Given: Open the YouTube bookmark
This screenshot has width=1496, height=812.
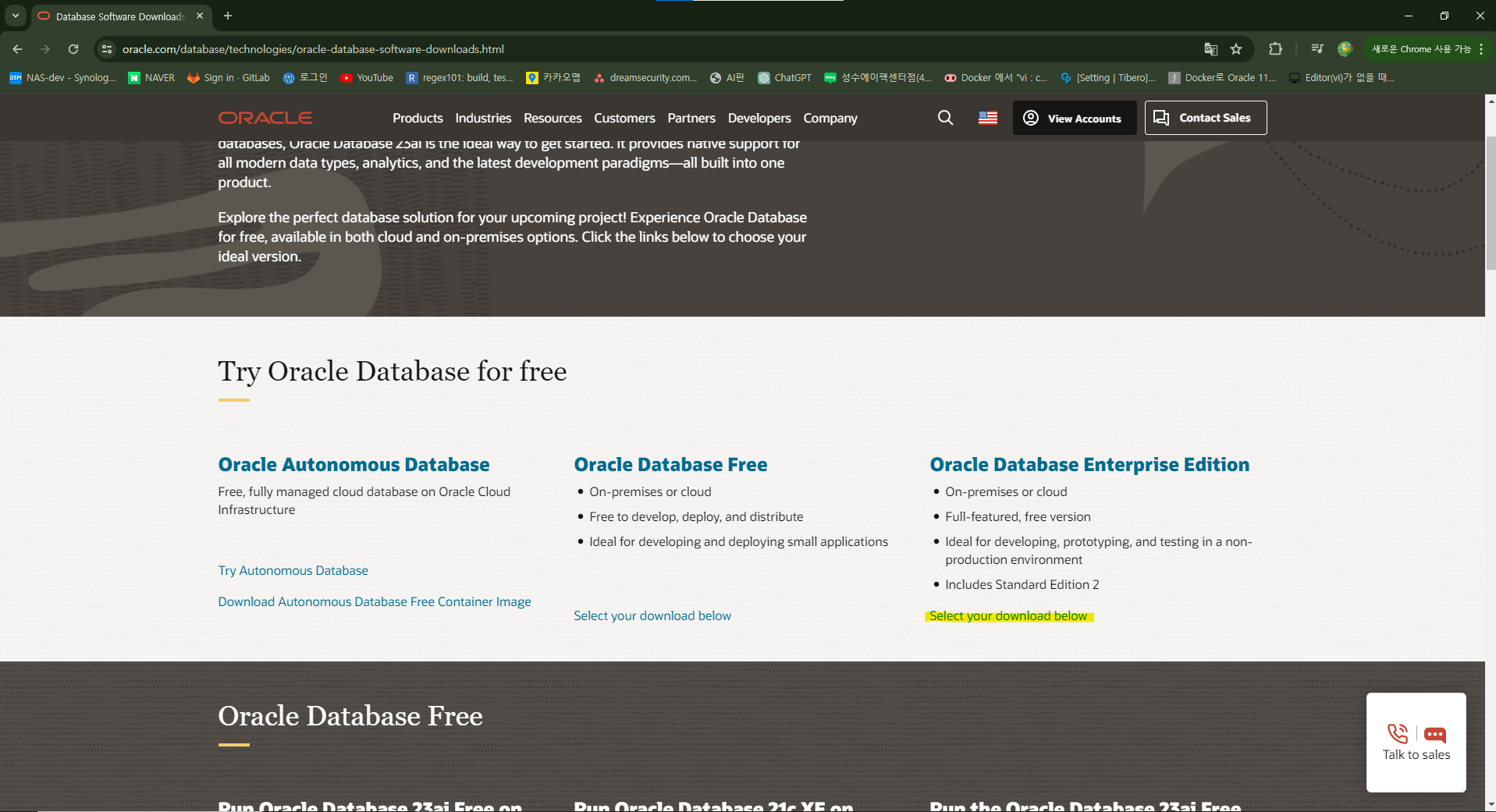Looking at the screenshot, I should coord(367,78).
